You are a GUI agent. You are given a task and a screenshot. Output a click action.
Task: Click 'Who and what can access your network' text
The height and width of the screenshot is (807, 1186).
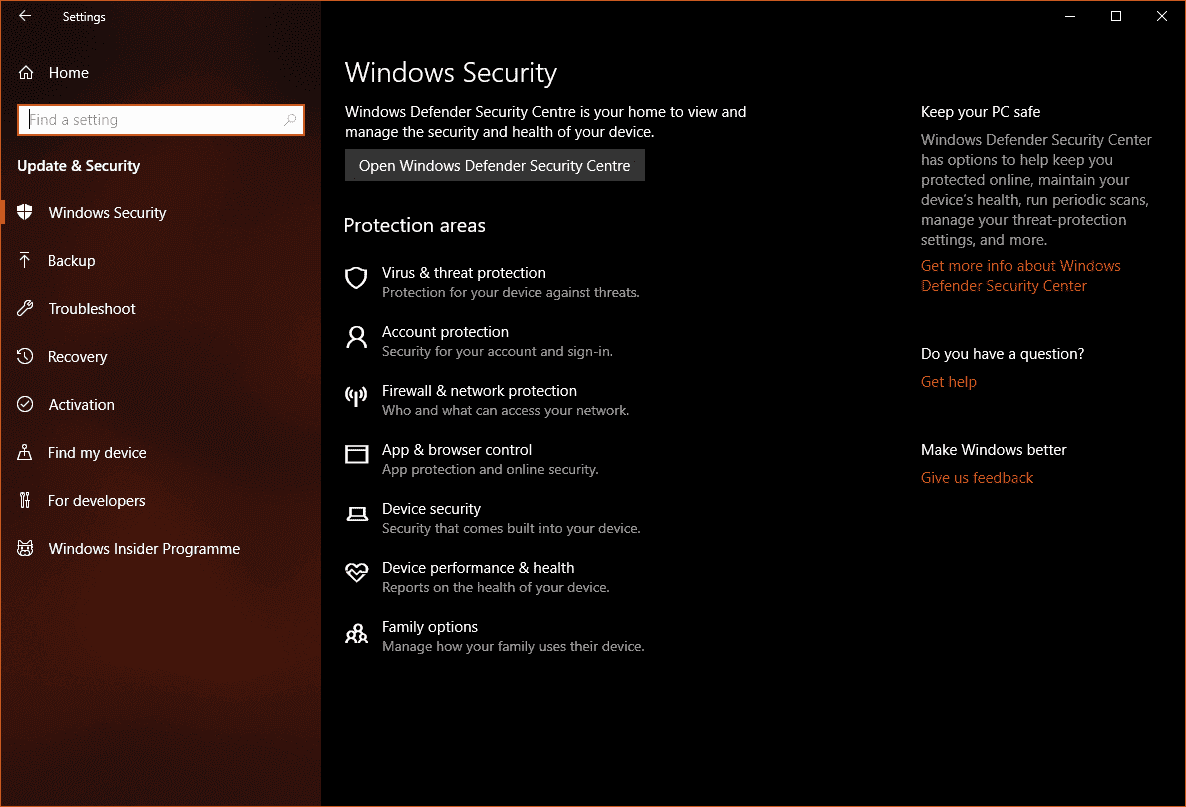pyautogui.click(x=505, y=410)
